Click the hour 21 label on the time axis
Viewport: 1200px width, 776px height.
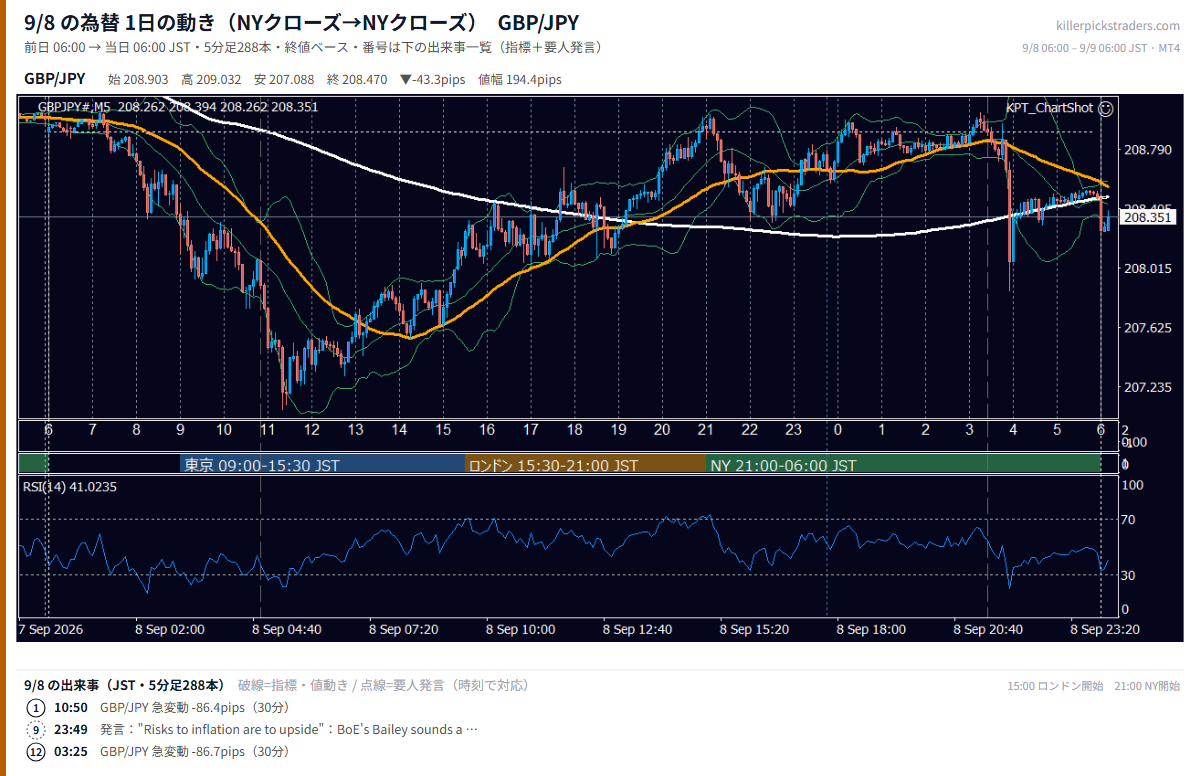(706, 430)
